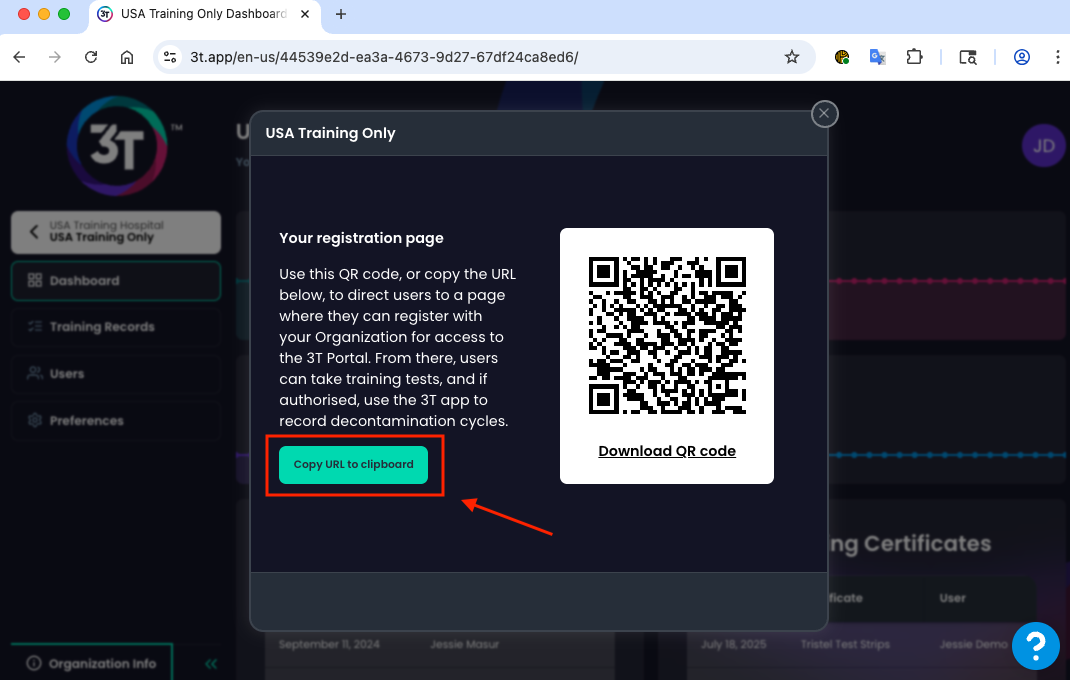Open the tab search icon in toolbar
This screenshot has height=680, width=1070.
(x=968, y=57)
